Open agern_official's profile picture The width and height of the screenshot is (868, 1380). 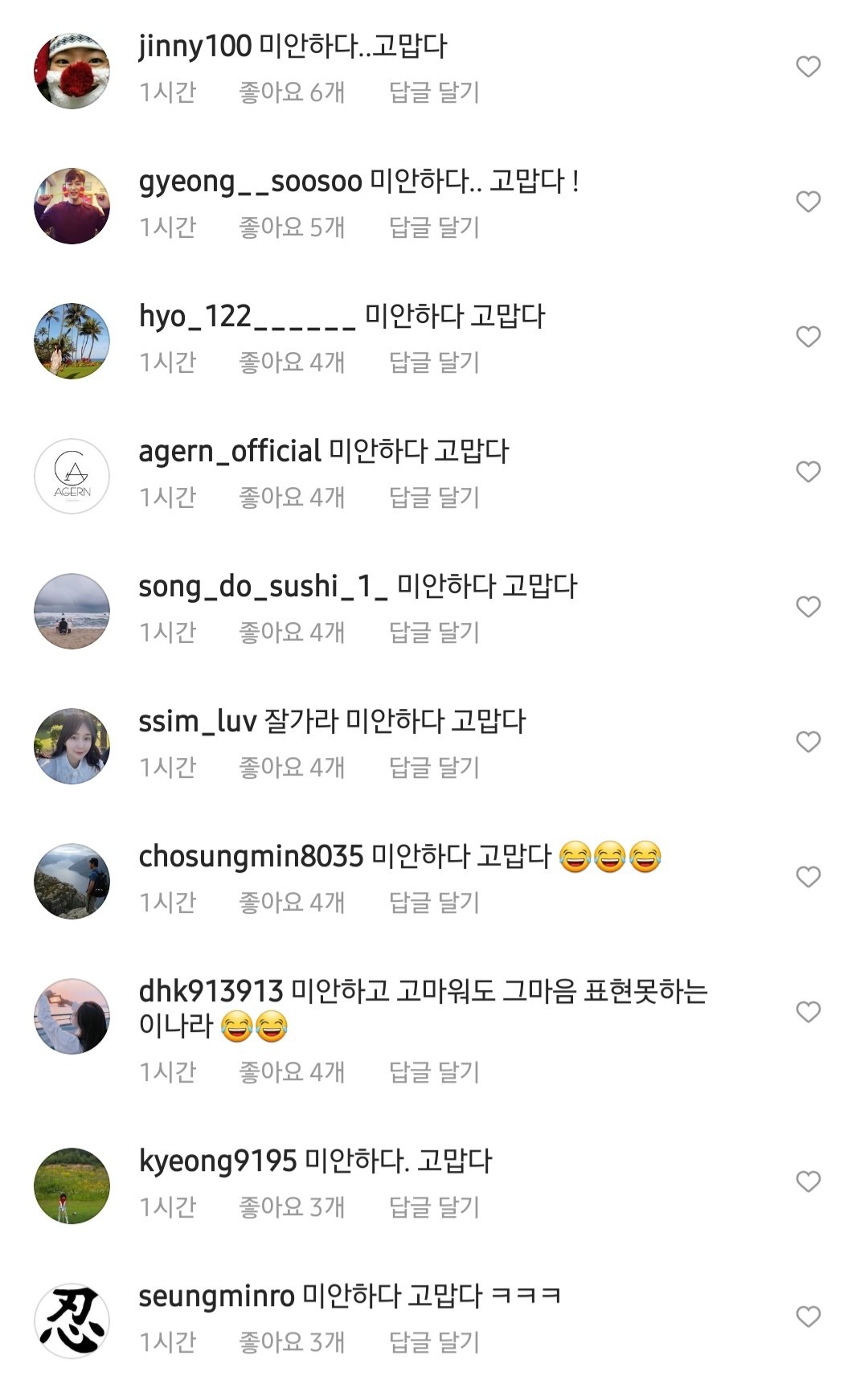[72, 476]
